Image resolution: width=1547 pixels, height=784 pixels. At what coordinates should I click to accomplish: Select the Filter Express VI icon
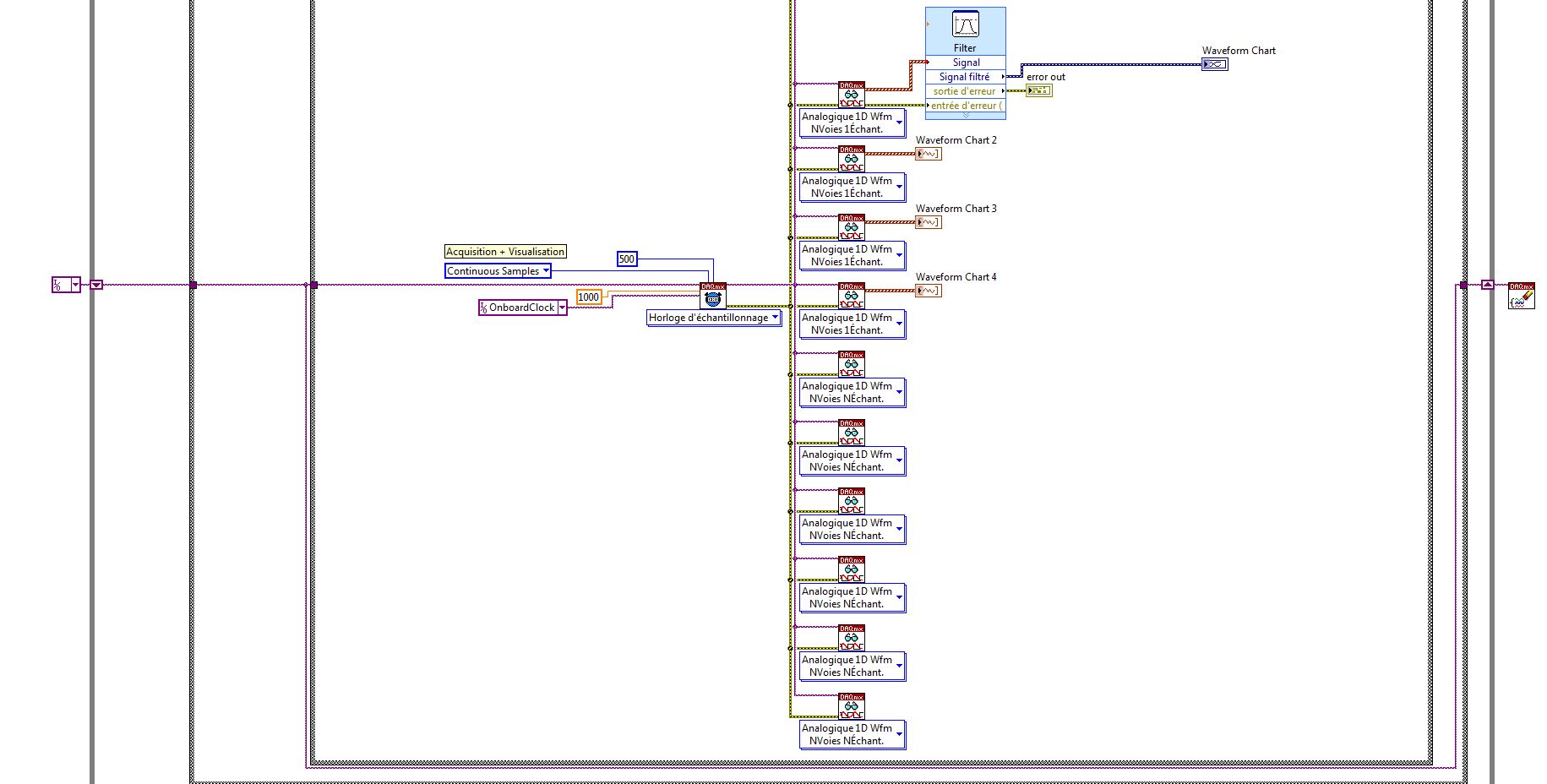(x=965, y=24)
